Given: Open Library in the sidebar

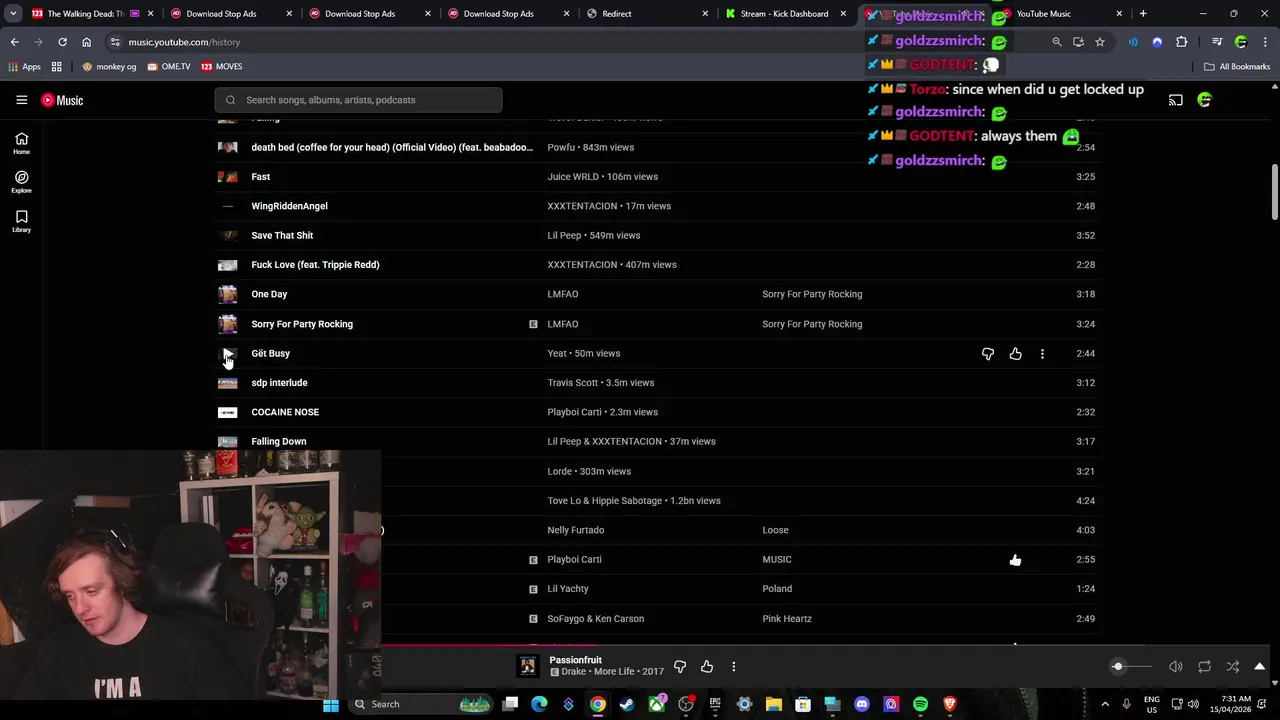Looking at the screenshot, I should (x=21, y=222).
